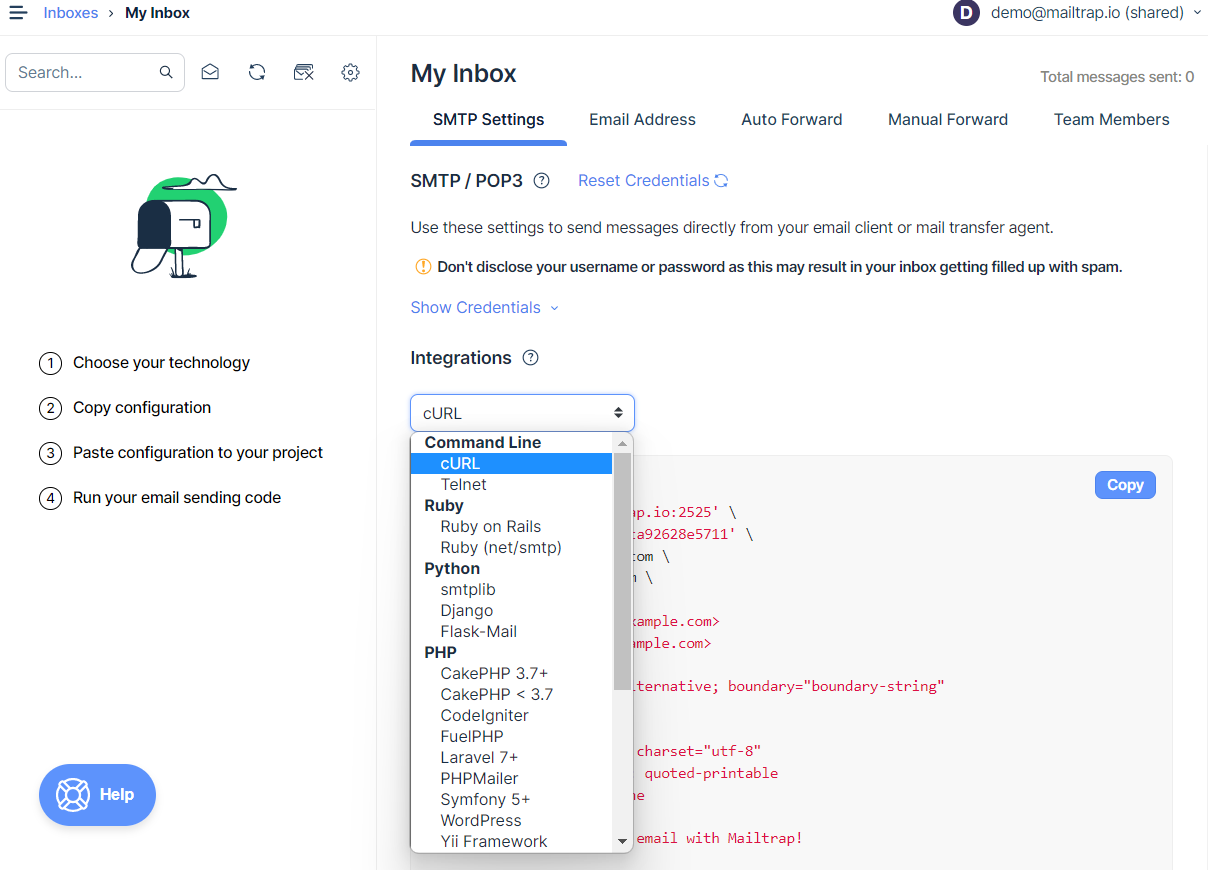1208x870 pixels.
Task: Select CakePHP 3.7+ option
Action: [512, 674]
